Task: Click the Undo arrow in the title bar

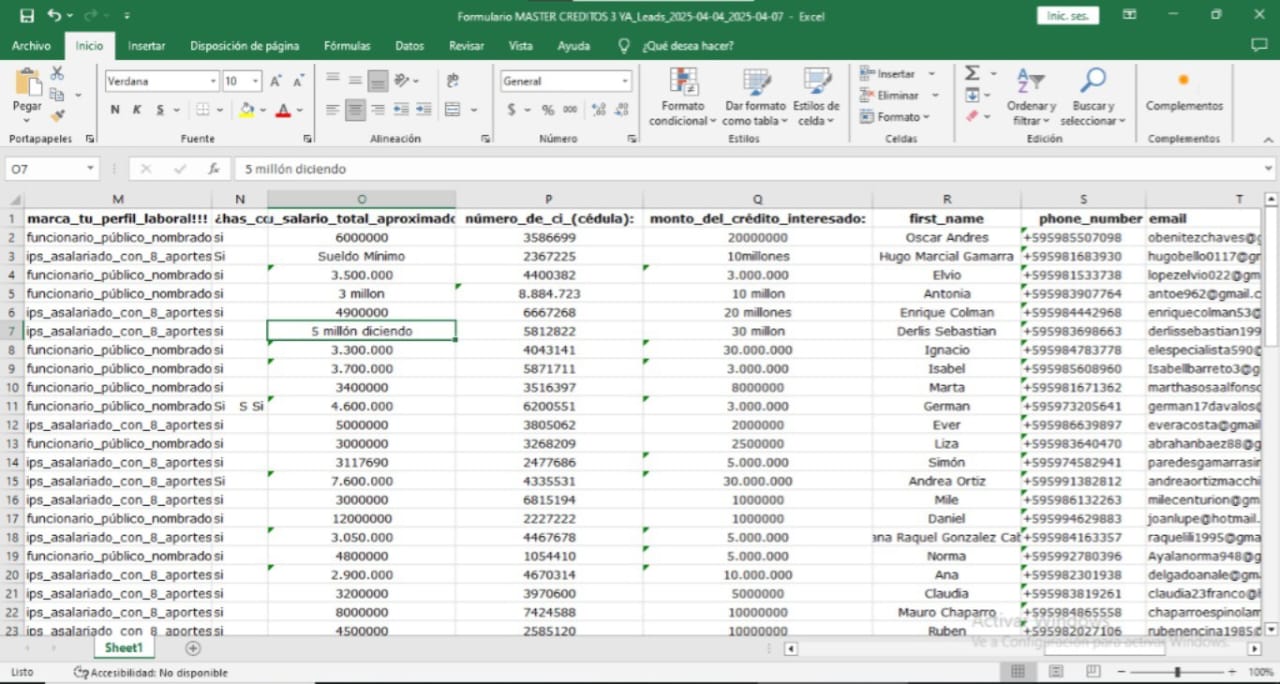Action: click(54, 16)
